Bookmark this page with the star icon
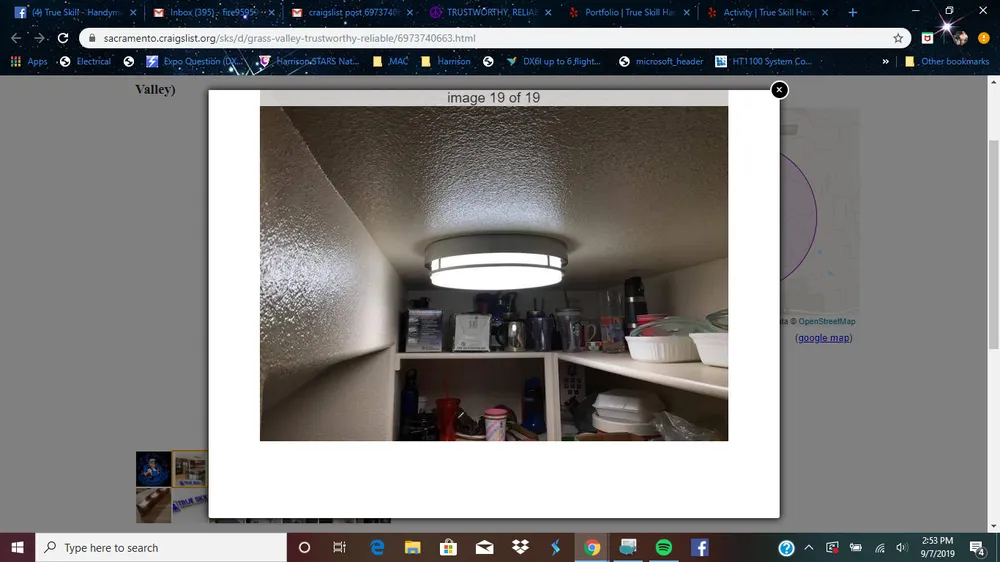This screenshot has height=562, width=1000. coord(898,38)
